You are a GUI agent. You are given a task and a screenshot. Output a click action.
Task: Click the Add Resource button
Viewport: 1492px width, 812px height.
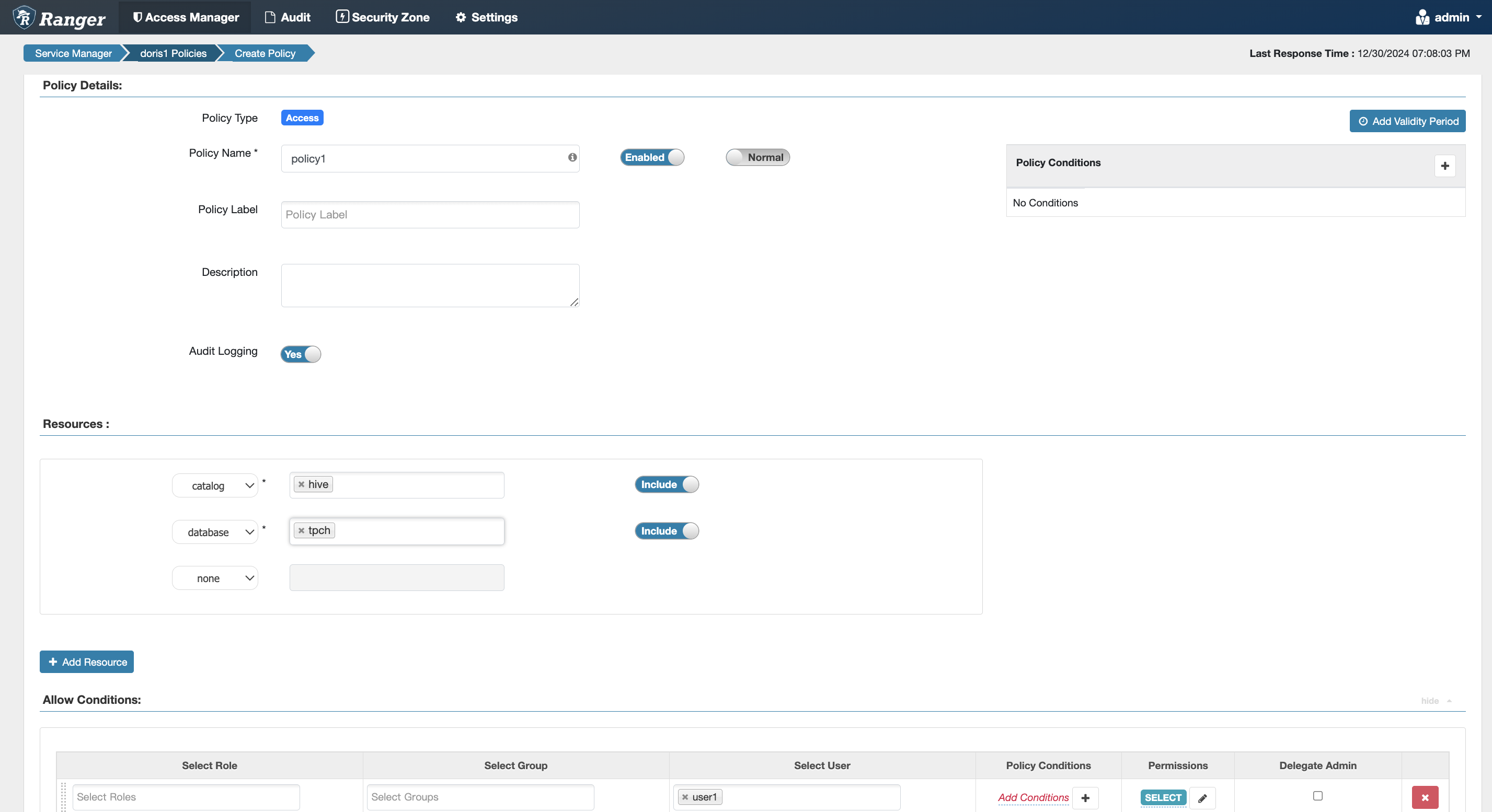(86, 662)
